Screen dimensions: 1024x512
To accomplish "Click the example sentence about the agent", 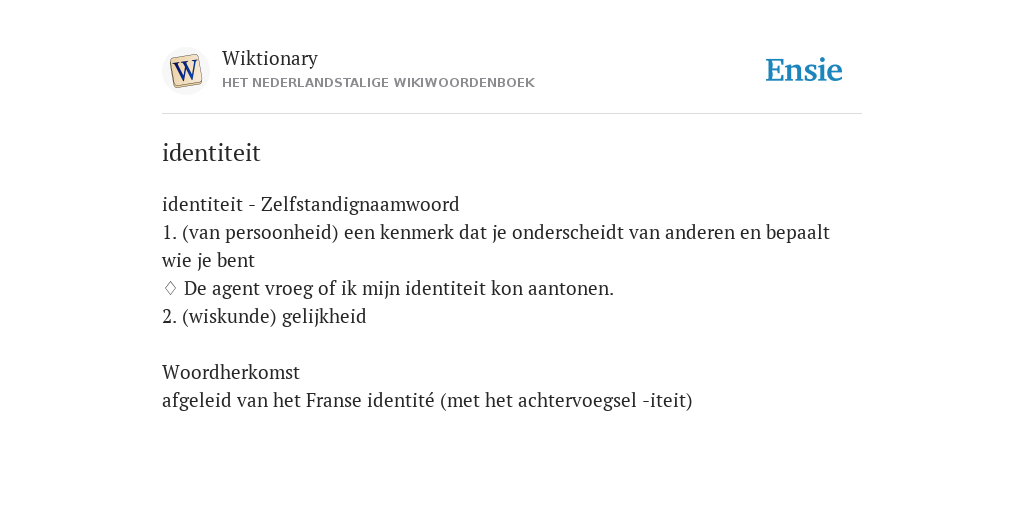I will point(399,289).
